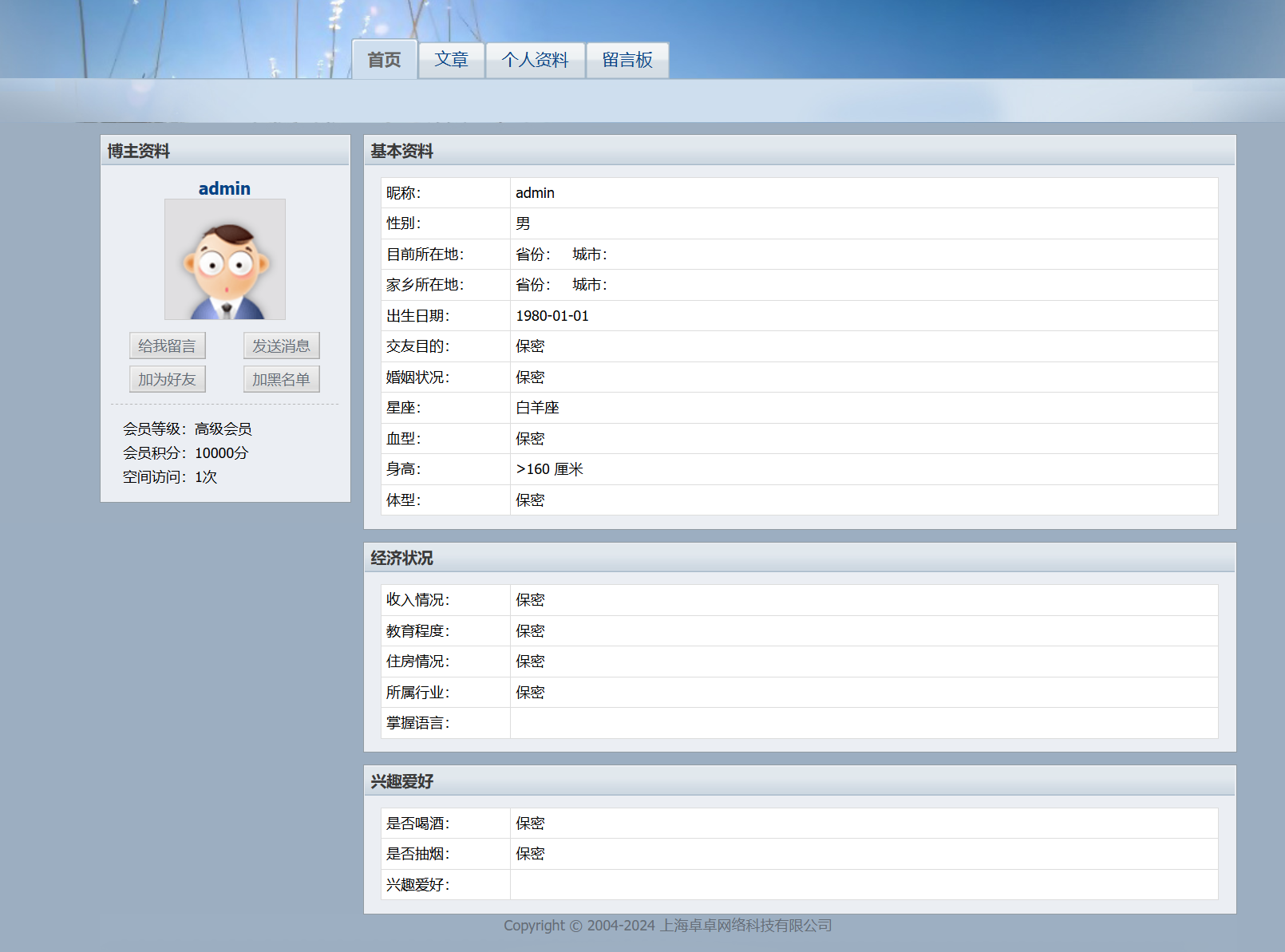Click the 兴趣爱好 section header

coord(401,781)
